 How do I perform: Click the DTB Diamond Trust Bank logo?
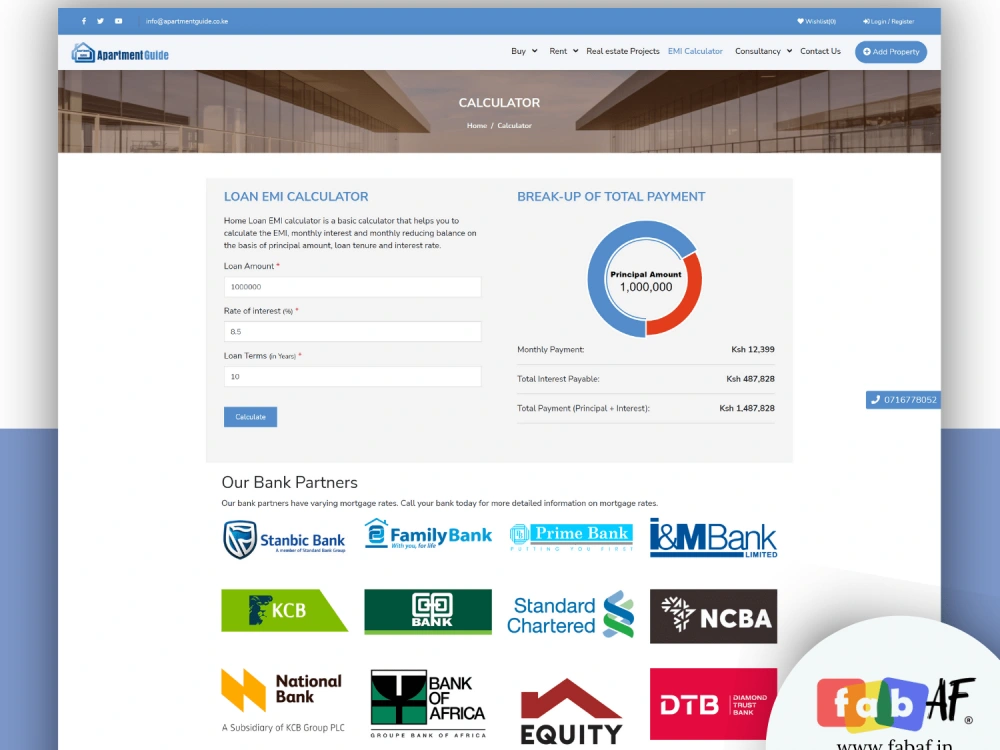click(714, 704)
